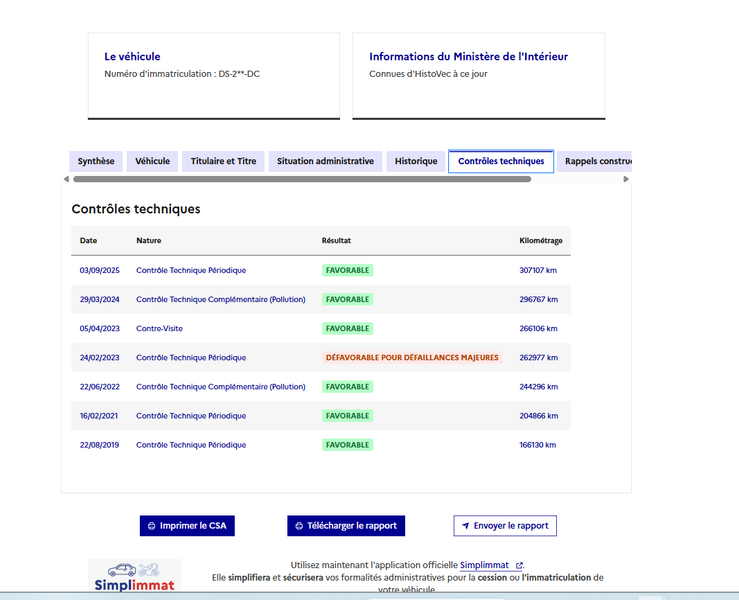Click the Contre-Visite nature cell

point(159,329)
